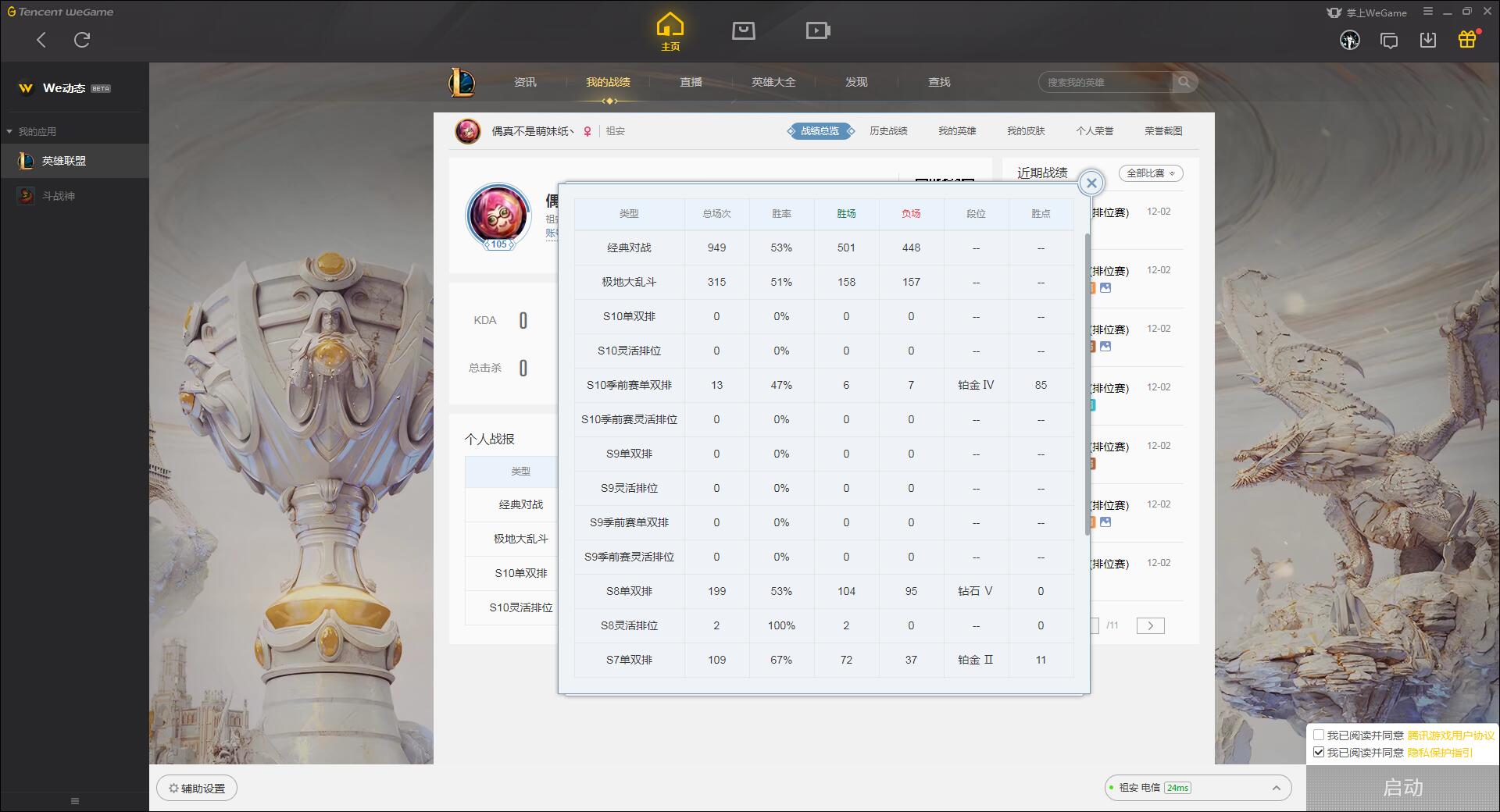Click the popup table scrollbar
Image resolution: width=1500 pixels, height=812 pixels.
coord(1087,384)
